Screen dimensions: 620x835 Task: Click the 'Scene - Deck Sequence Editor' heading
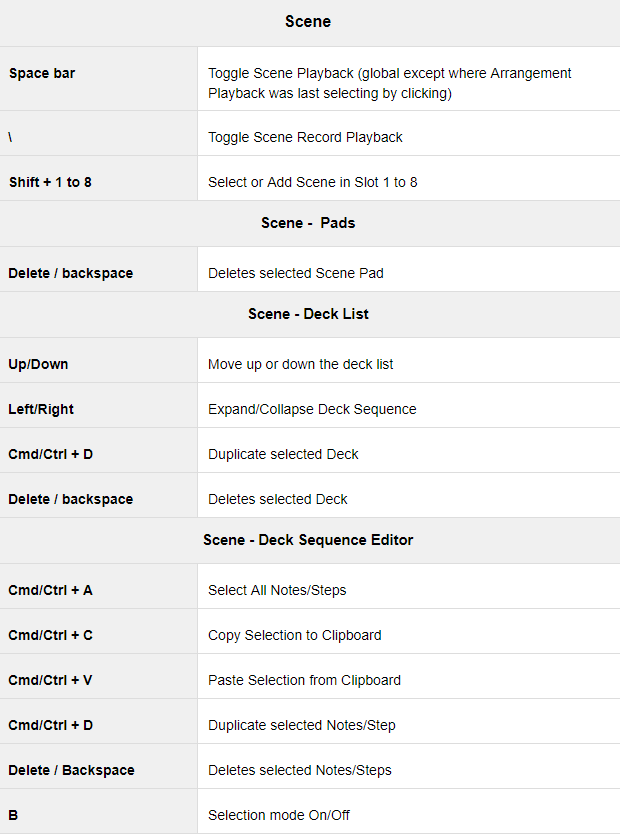pos(308,541)
